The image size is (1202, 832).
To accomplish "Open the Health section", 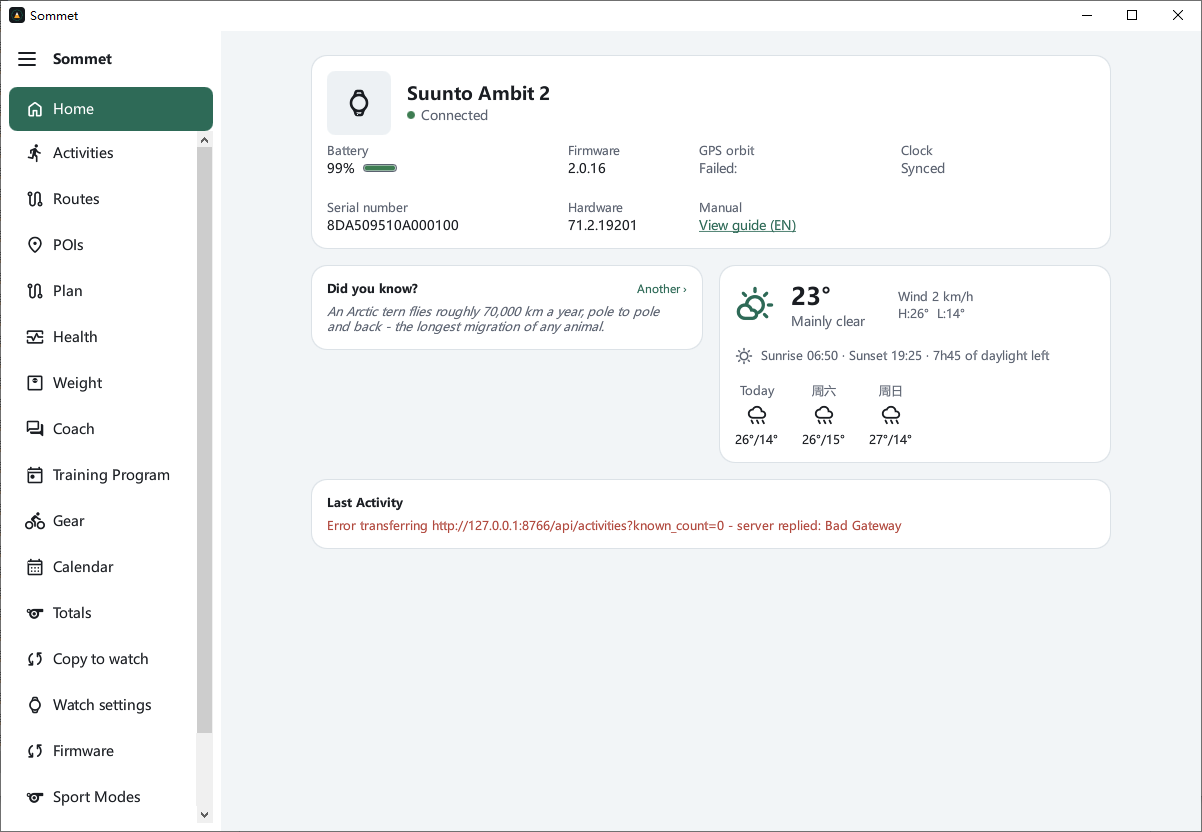I will (x=103, y=337).
